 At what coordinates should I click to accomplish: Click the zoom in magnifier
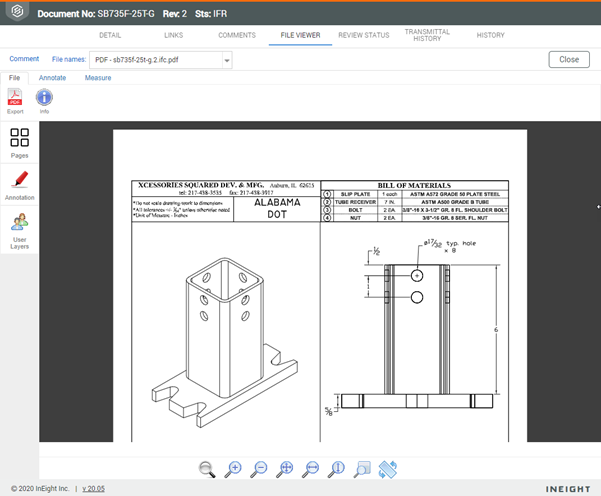[233, 468]
